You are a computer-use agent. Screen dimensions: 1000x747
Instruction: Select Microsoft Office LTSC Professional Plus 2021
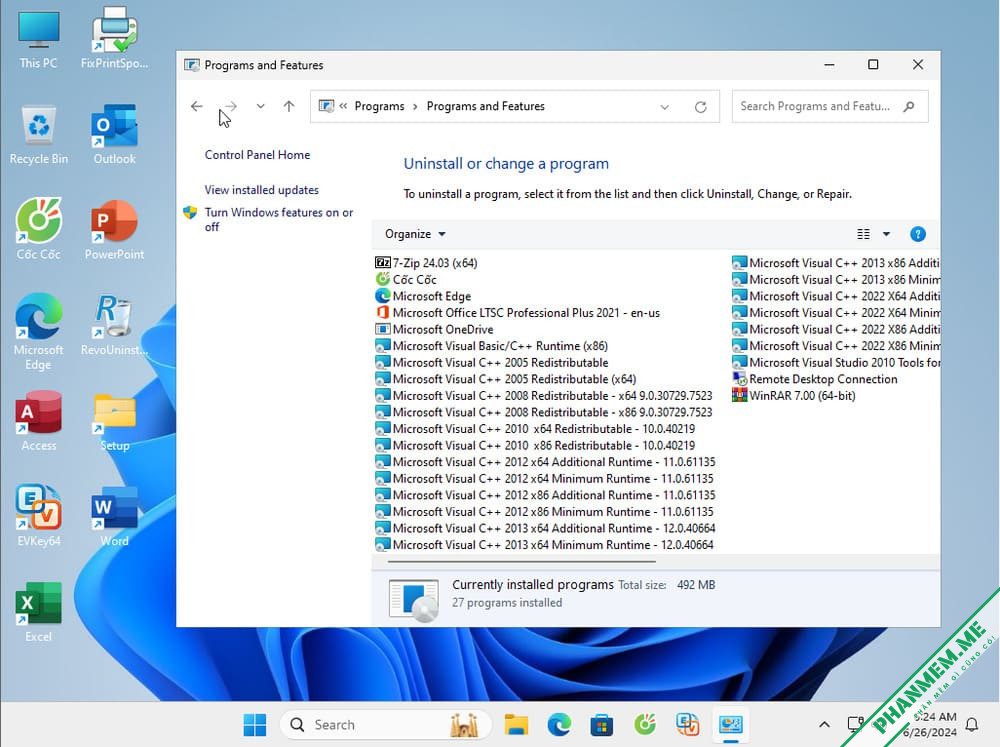click(517, 313)
